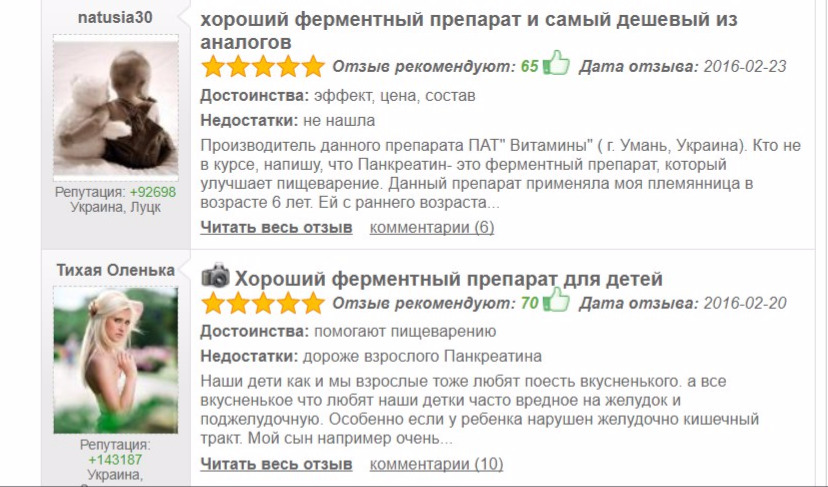Click recommendation count 70

click(x=529, y=303)
